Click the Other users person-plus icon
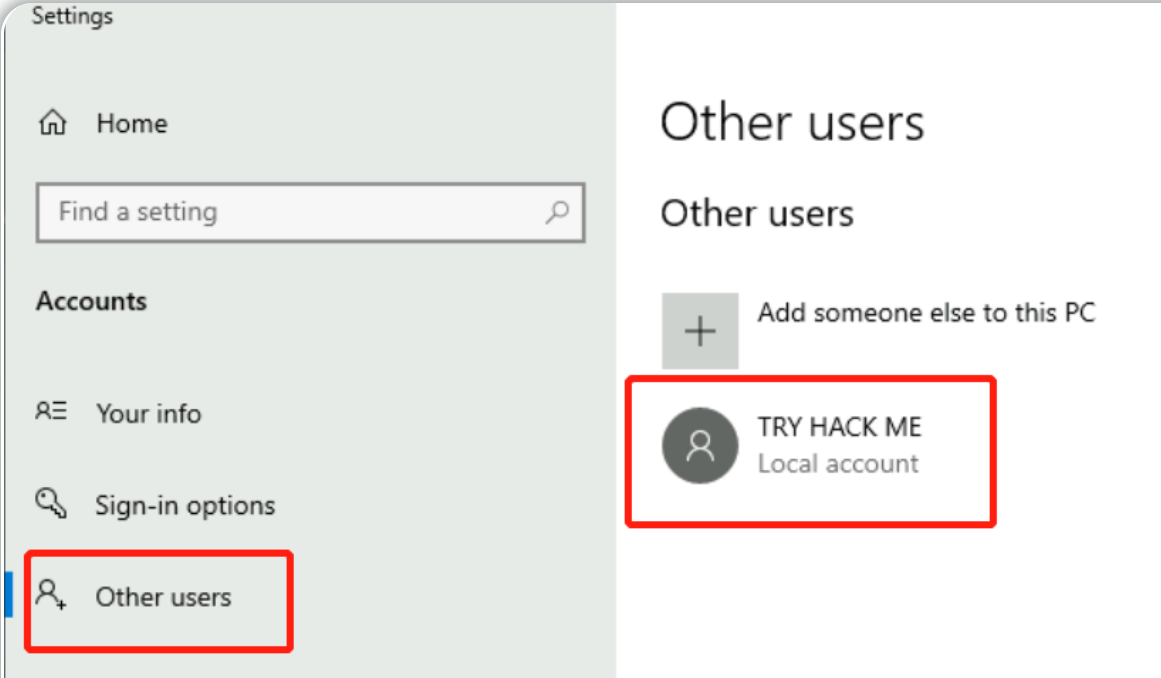Image resolution: width=1161 pixels, height=678 pixels. tap(51, 595)
